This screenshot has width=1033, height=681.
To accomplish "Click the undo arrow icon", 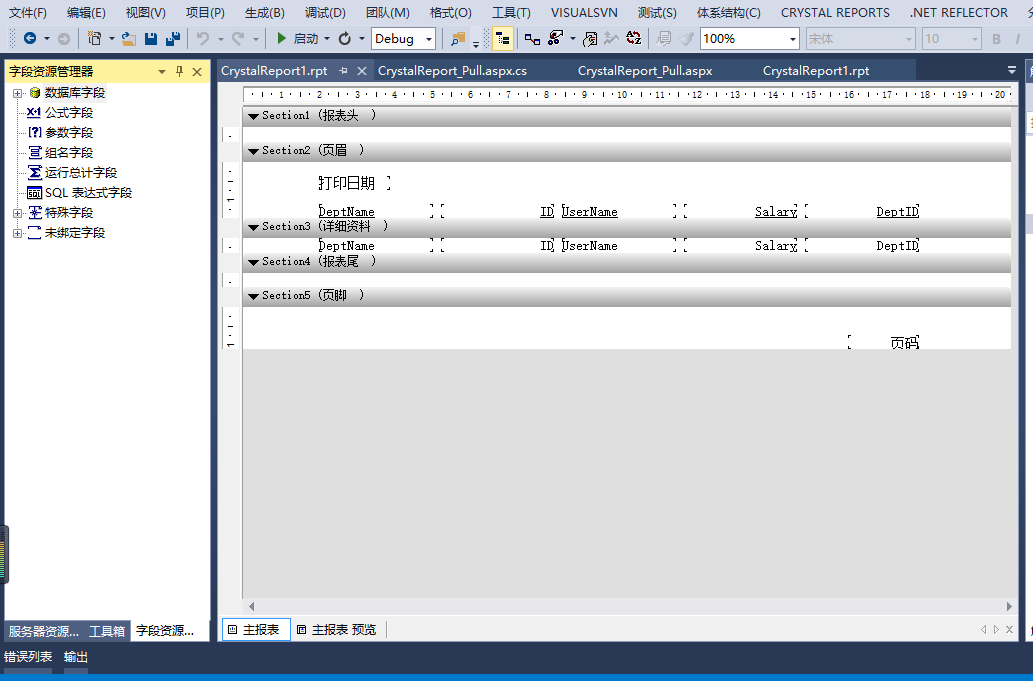I will pyautogui.click(x=203, y=39).
